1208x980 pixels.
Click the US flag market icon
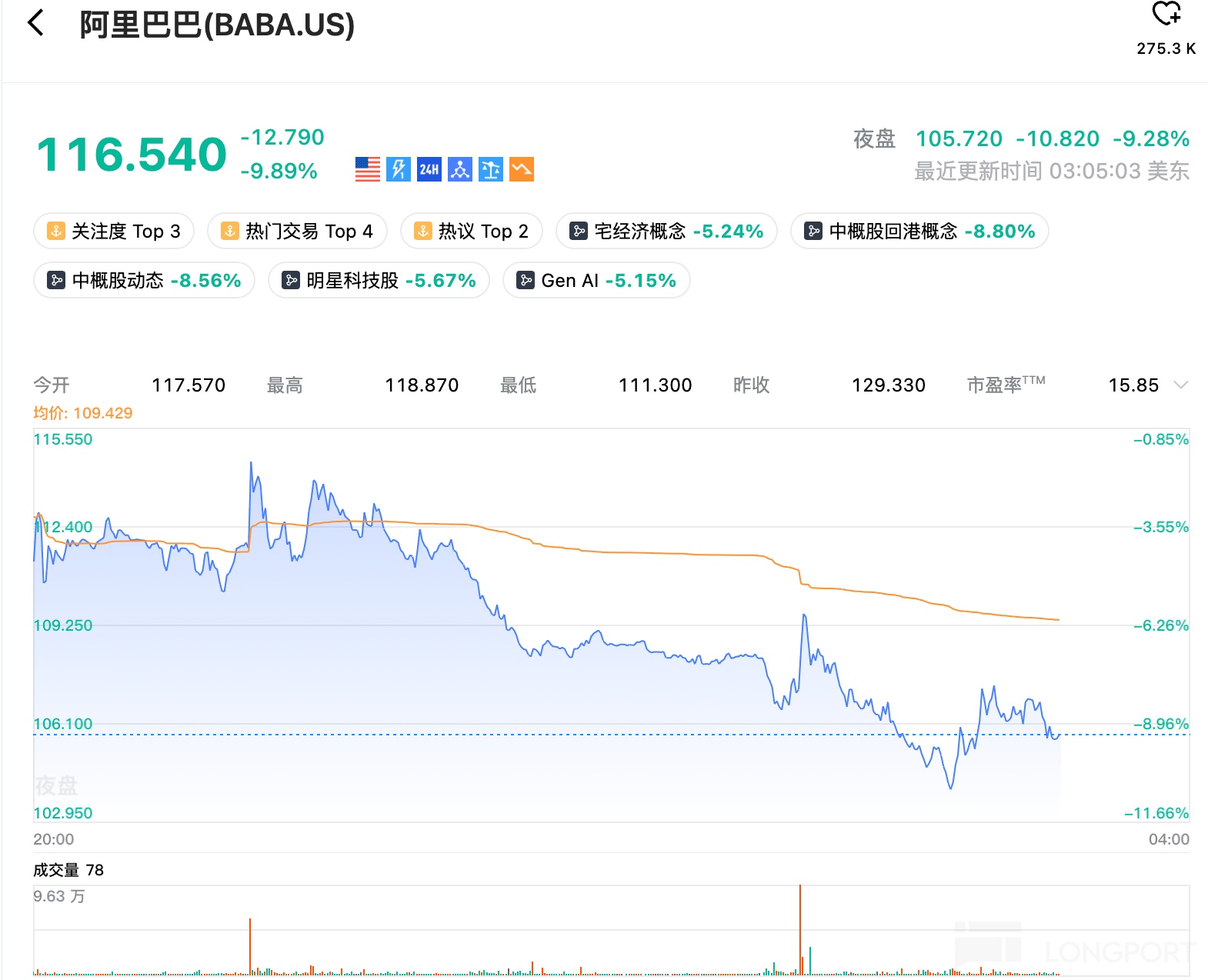coord(368,169)
